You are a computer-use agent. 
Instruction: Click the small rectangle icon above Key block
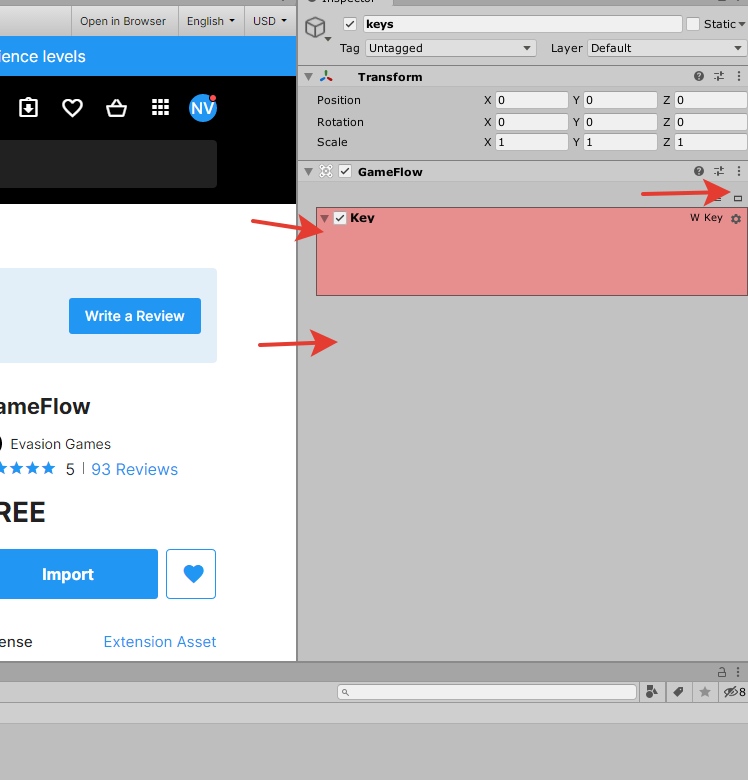[x=738, y=198]
